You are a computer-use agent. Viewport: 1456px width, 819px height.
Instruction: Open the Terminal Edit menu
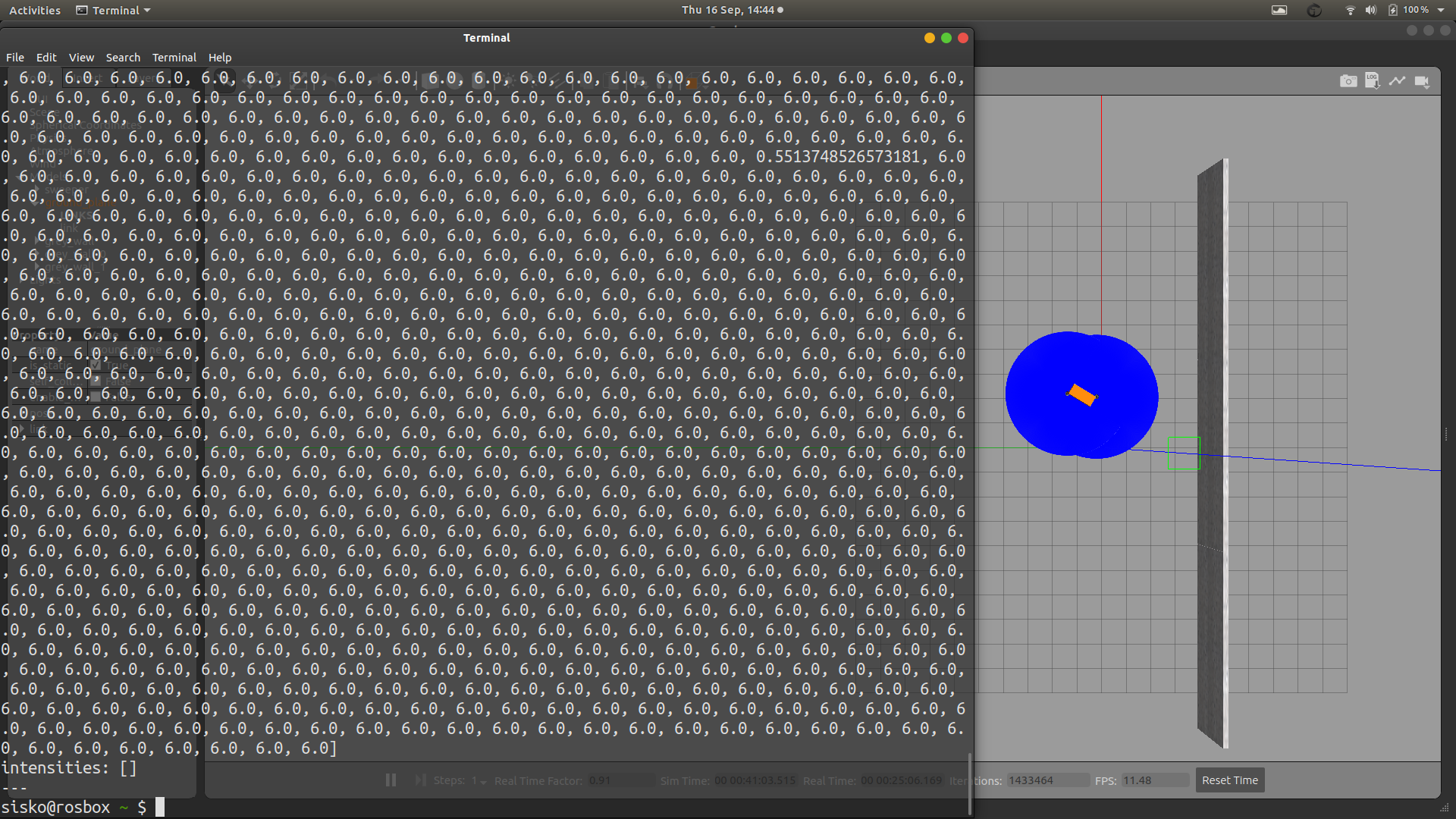(46, 58)
